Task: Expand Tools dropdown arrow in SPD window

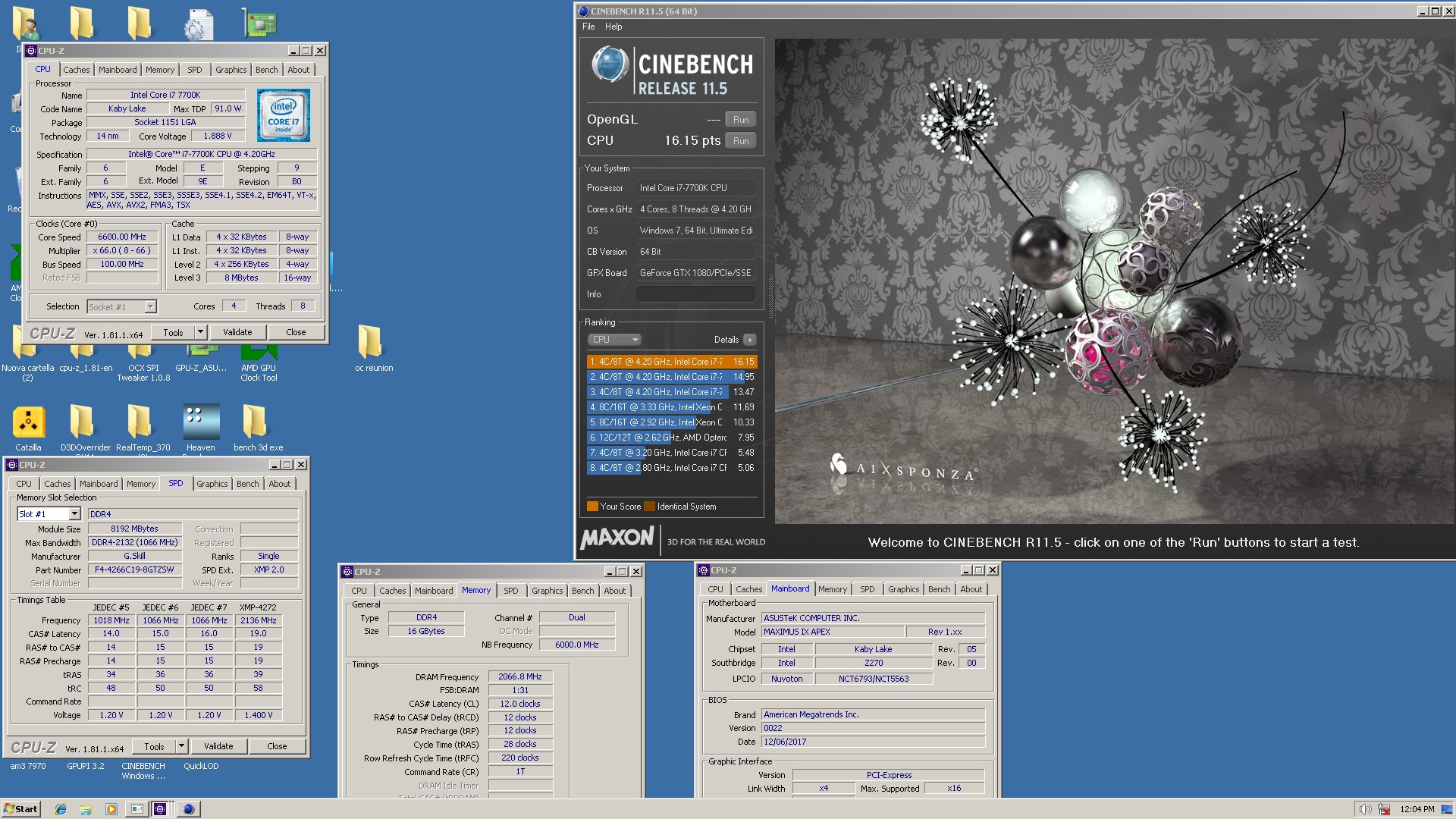Action: tap(181, 746)
